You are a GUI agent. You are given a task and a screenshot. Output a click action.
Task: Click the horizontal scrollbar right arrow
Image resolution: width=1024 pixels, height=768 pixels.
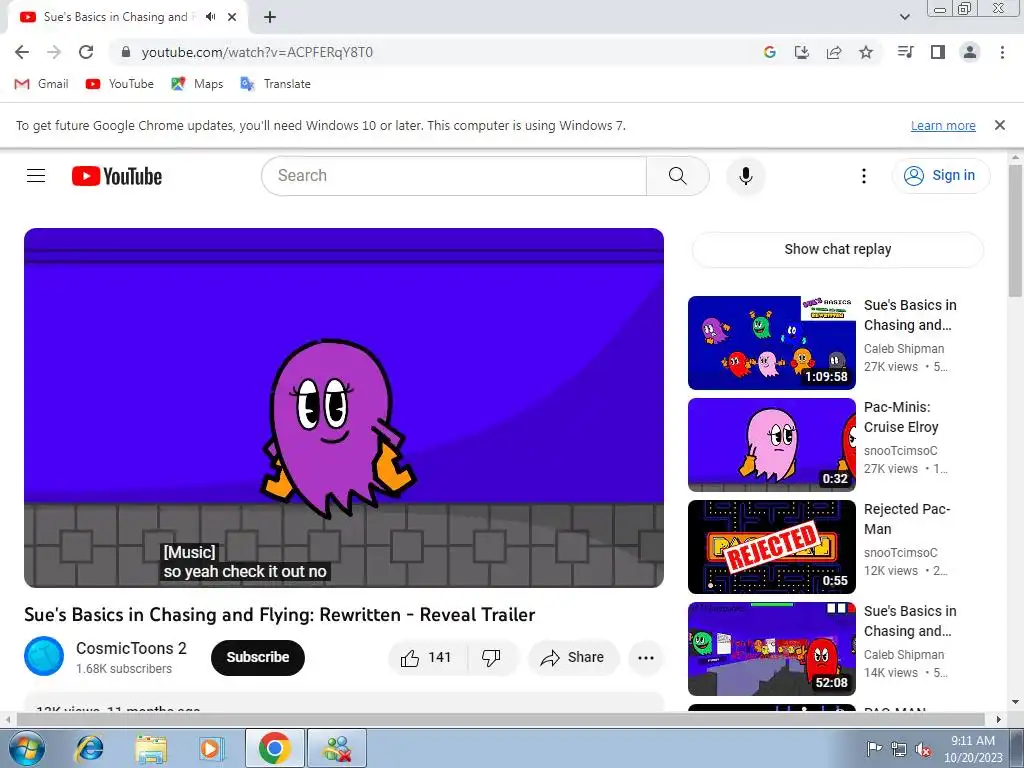[998, 720]
